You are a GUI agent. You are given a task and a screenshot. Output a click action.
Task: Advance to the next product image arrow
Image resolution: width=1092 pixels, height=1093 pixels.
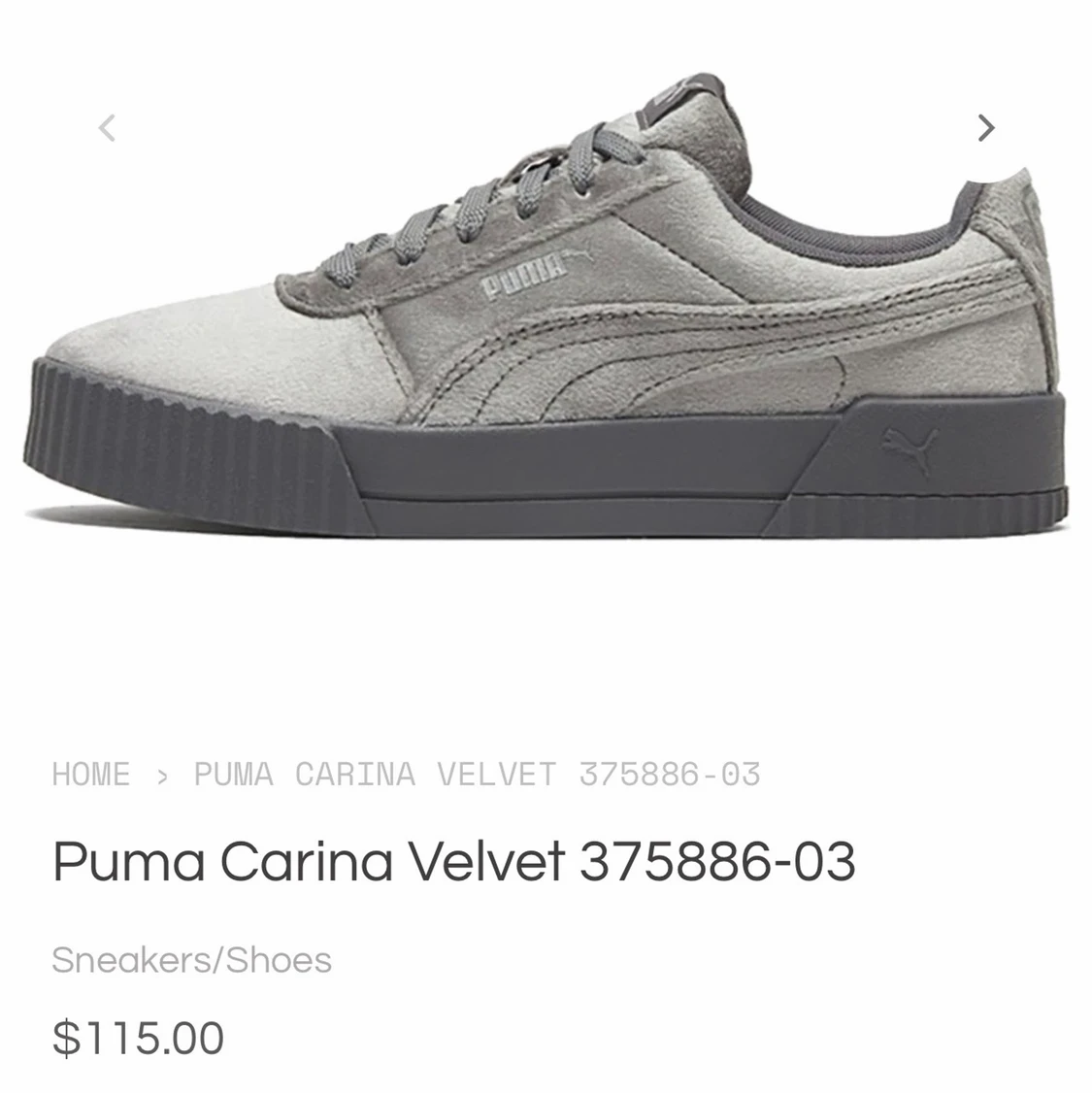[985, 127]
